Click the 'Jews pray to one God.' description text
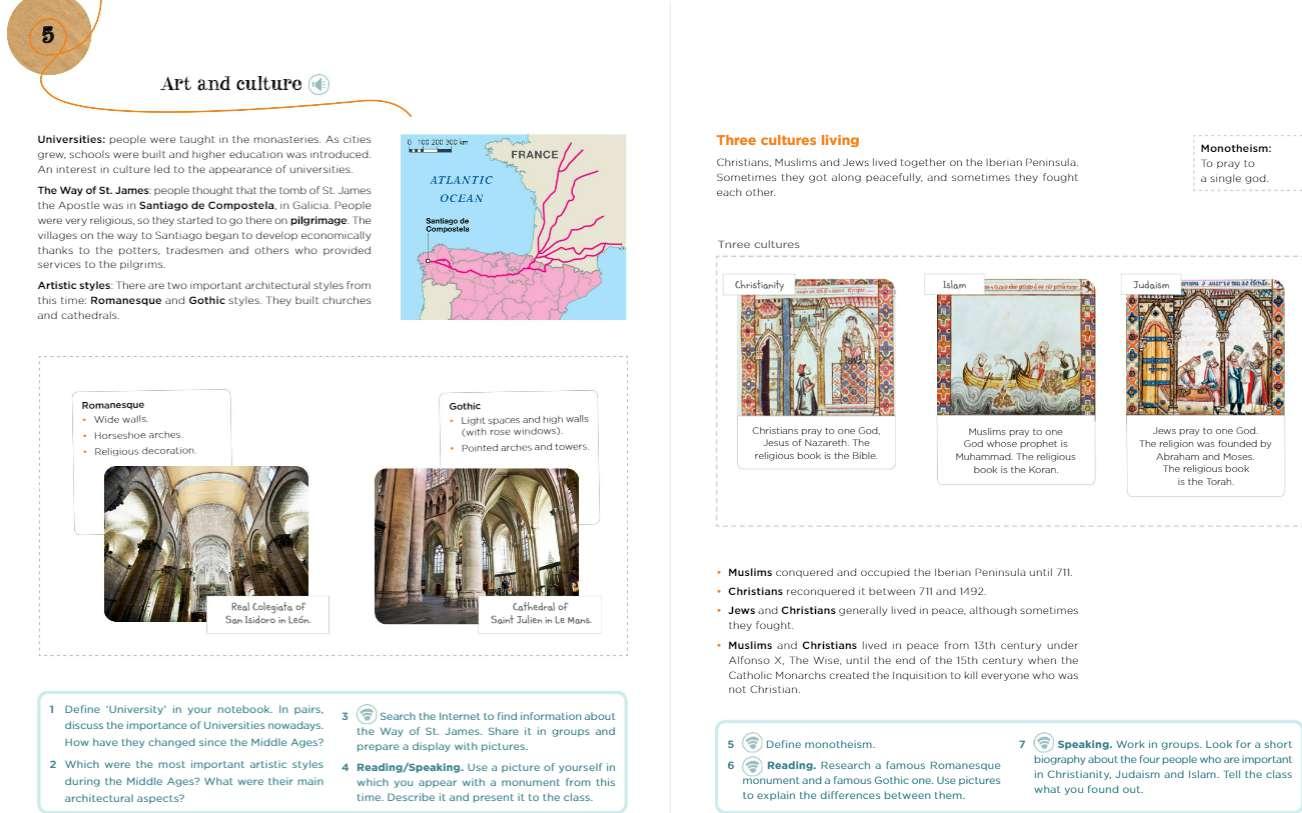This screenshot has width=1302, height=813. (1205, 456)
